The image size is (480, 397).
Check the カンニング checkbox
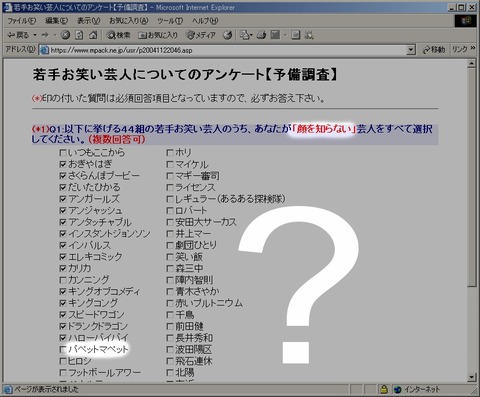tap(63, 280)
